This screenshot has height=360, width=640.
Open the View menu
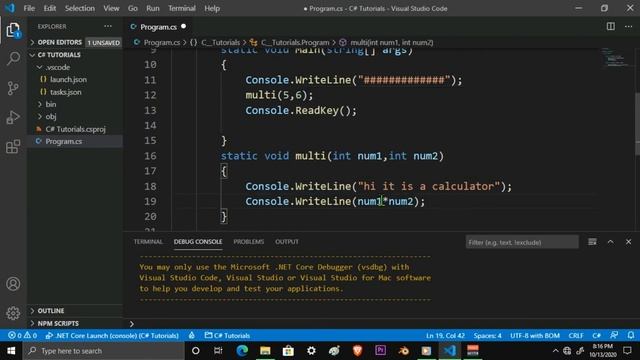click(x=111, y=8)
